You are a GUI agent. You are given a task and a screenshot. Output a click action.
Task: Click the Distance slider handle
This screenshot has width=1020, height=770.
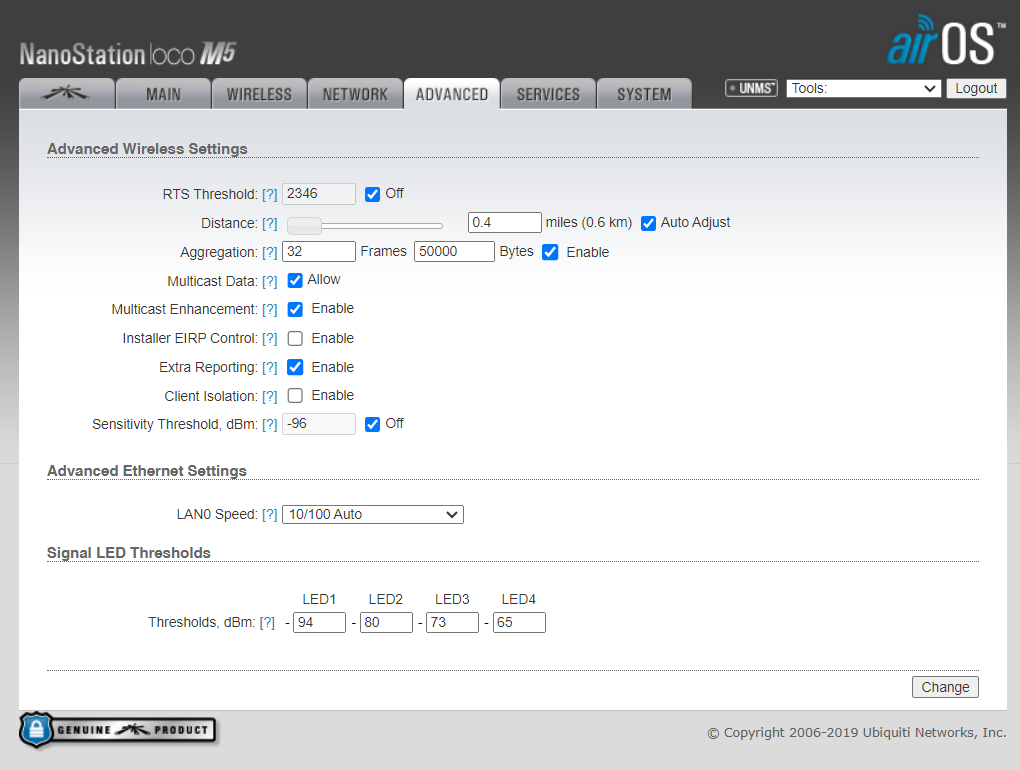pos(304,226)
